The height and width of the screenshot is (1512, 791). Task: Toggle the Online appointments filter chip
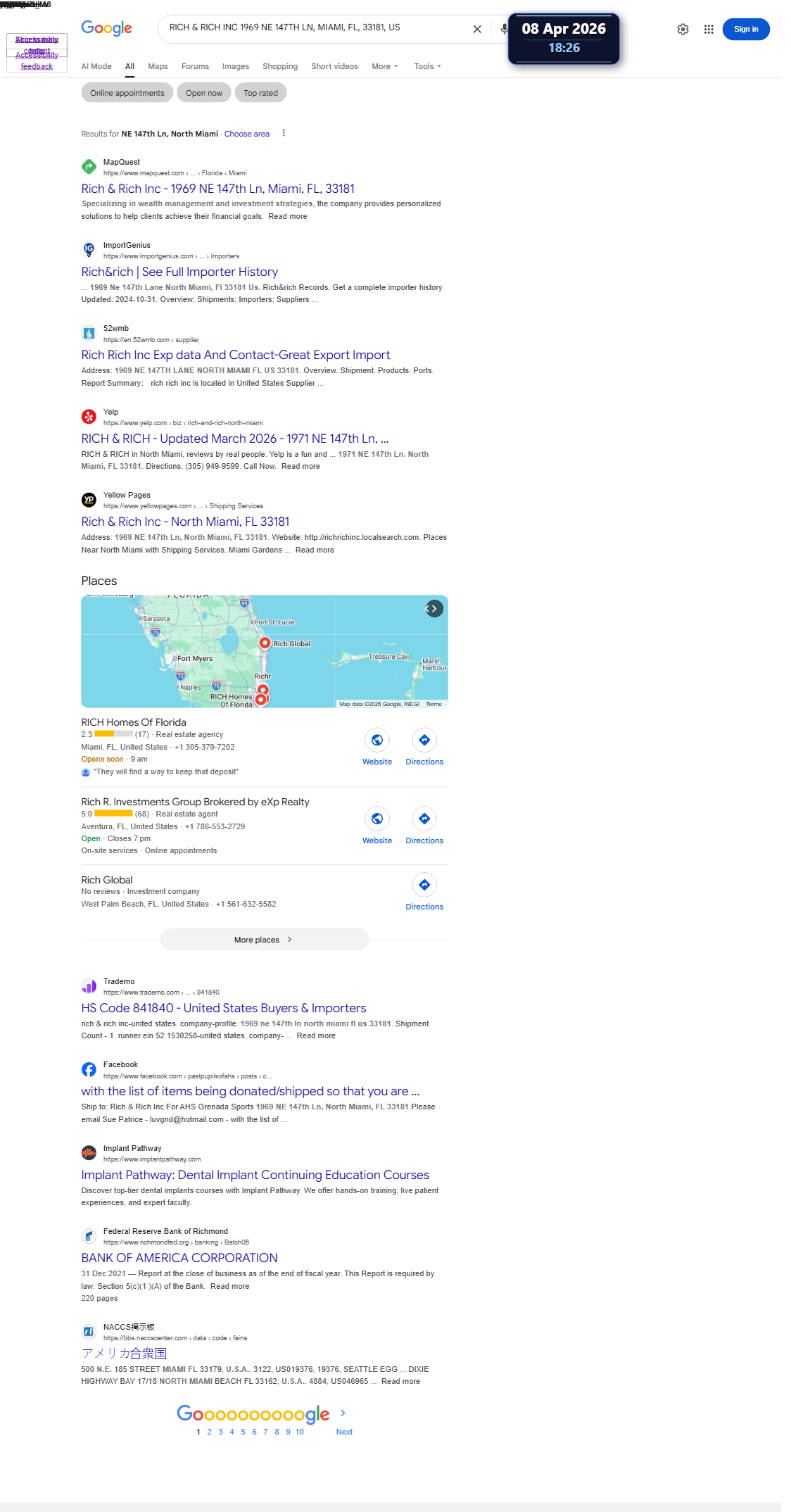[127, 93]
